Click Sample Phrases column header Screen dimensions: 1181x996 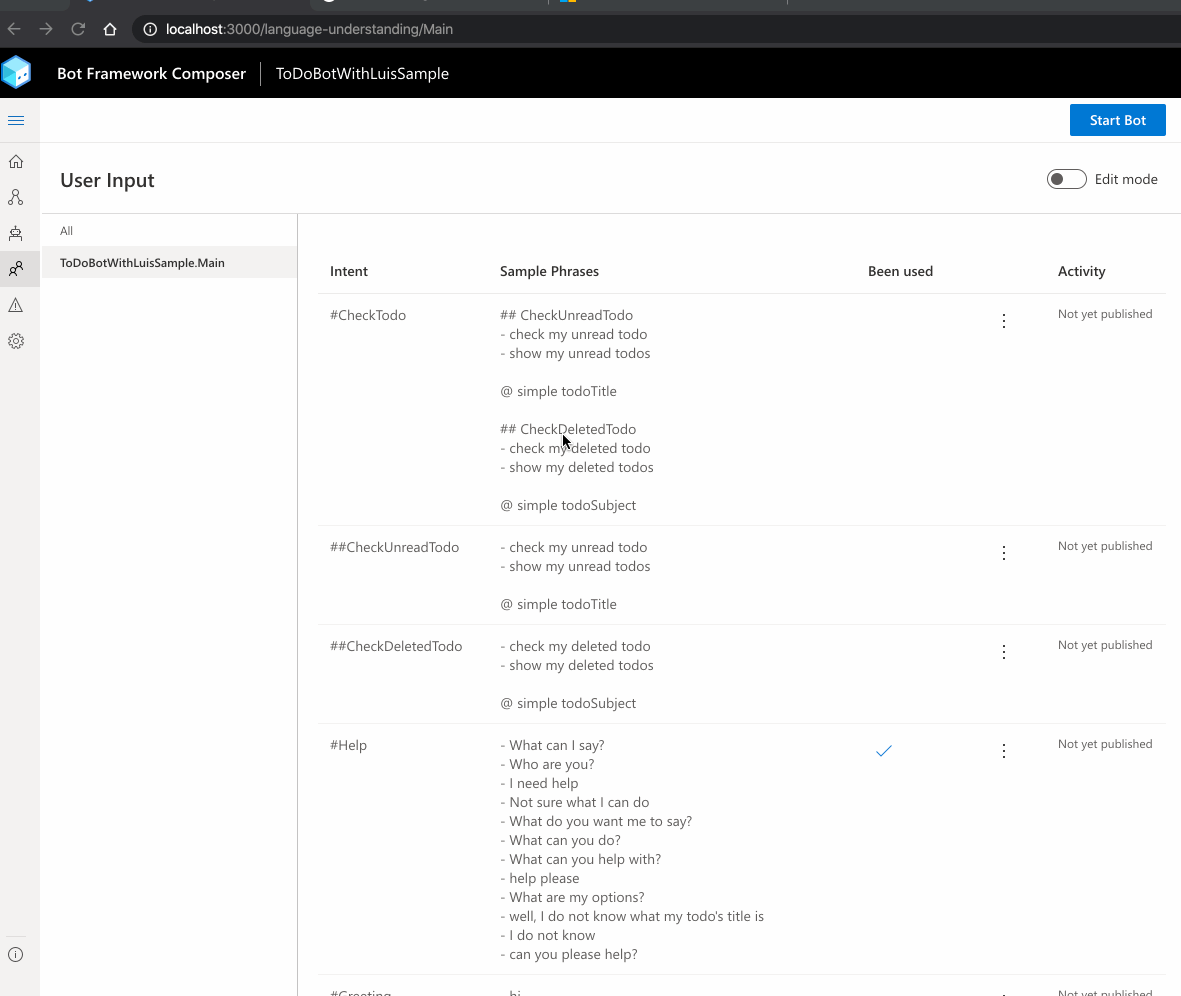coord(549,271)
